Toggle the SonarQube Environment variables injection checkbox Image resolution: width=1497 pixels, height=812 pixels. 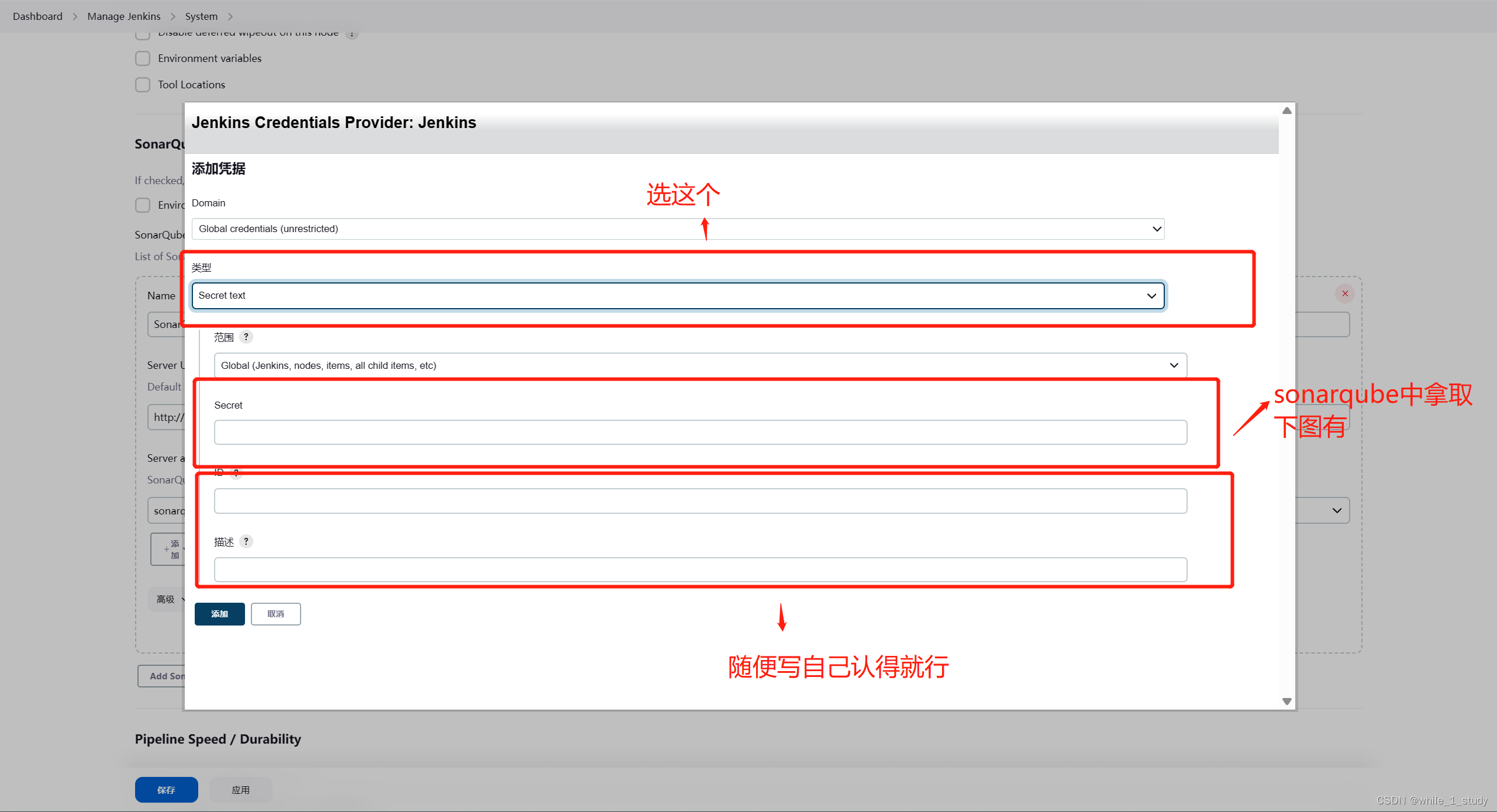tap(143, 205)
